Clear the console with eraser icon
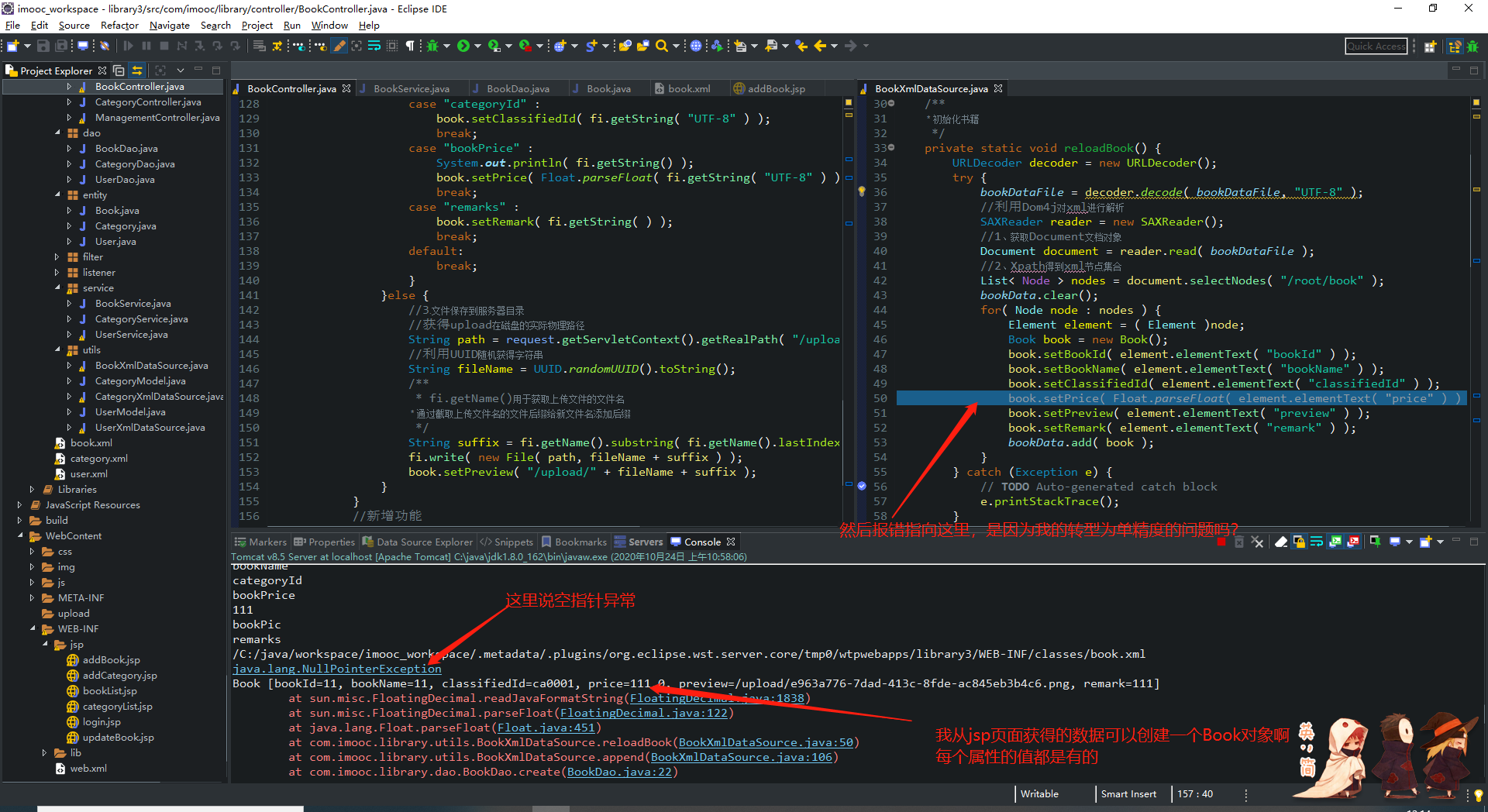 point(1281,542)
